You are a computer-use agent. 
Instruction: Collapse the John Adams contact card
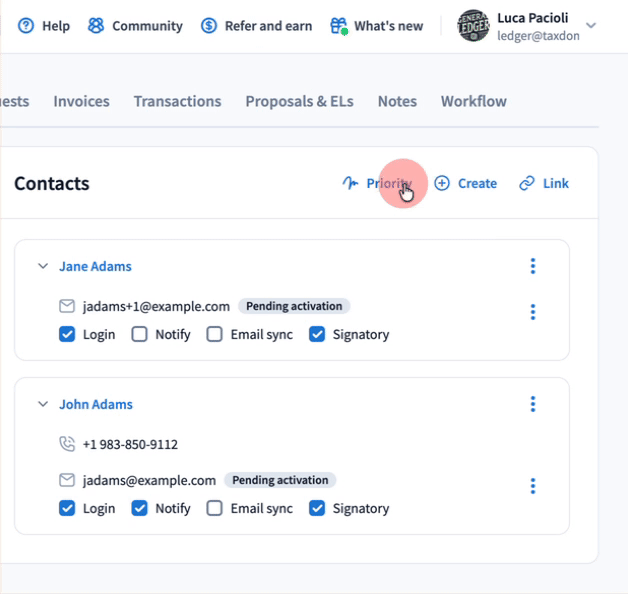pyautogui.click(x=43, y=404)
